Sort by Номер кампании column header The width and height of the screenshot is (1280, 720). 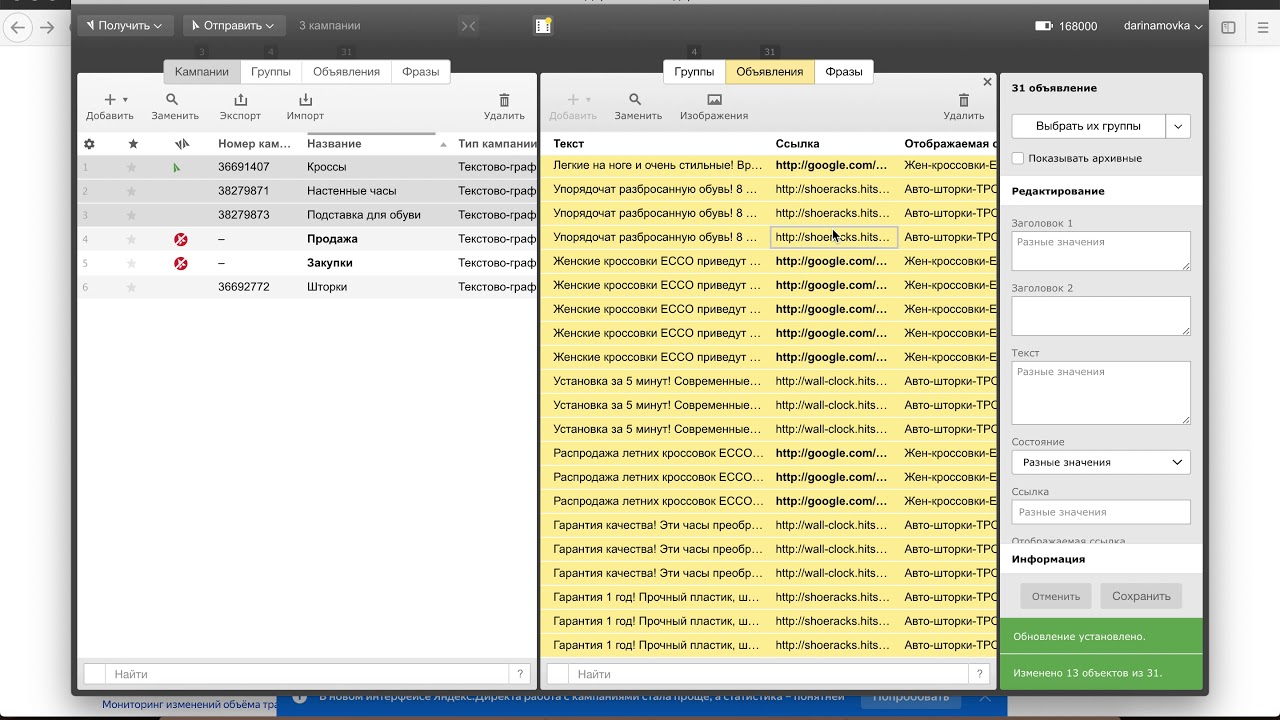[254, 144]
